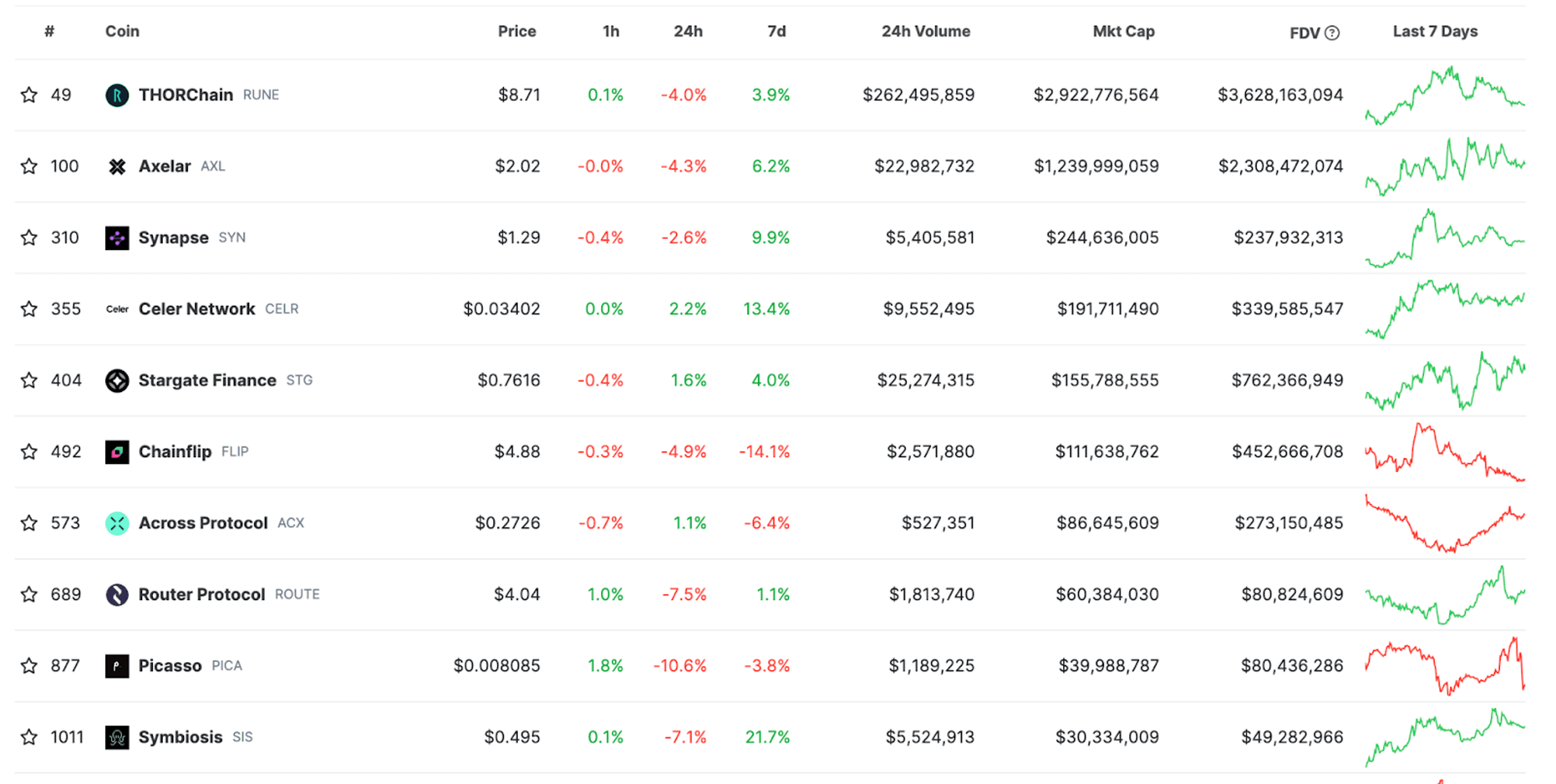Viewport: 1556px width, 784px height.
Task: Star the Chainflip coin row
Action: [x=29, y=452]
